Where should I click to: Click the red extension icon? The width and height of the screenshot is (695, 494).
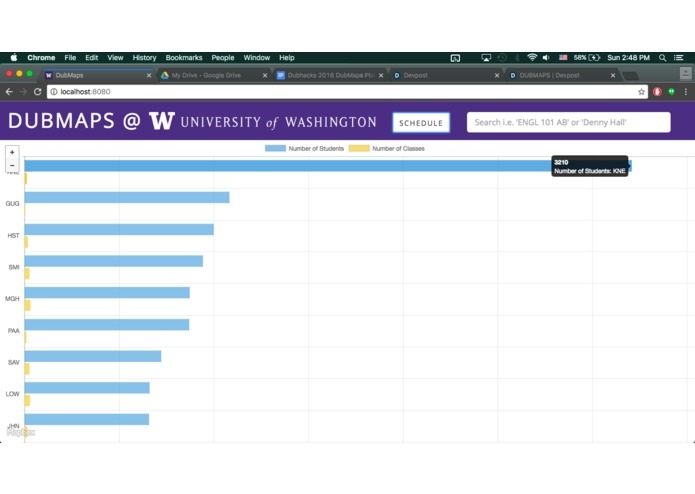click(657, 92)
